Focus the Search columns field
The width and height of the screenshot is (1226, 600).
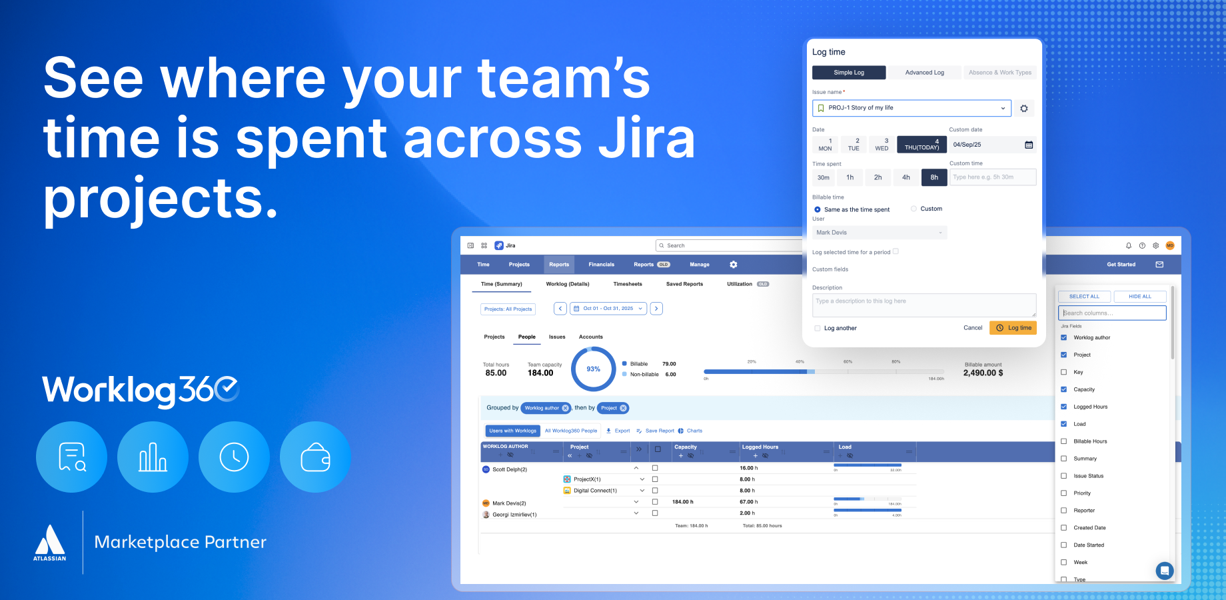[1112, 313]
